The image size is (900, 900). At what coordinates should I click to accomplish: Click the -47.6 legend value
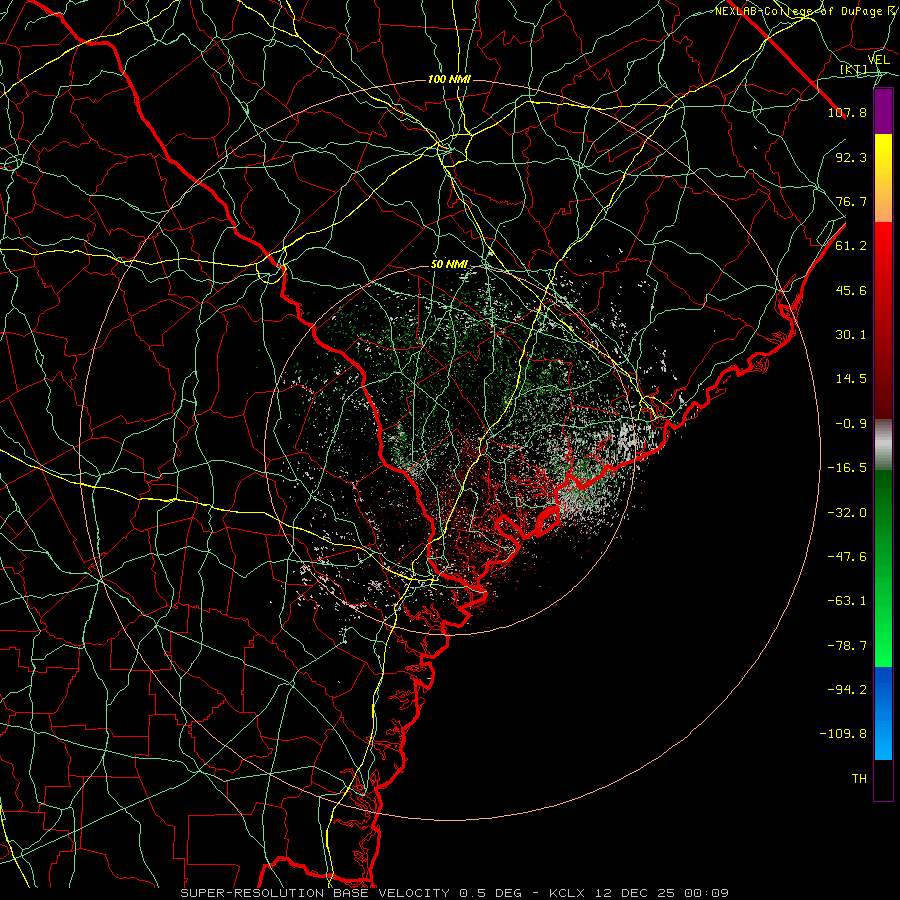click(847, 557)
